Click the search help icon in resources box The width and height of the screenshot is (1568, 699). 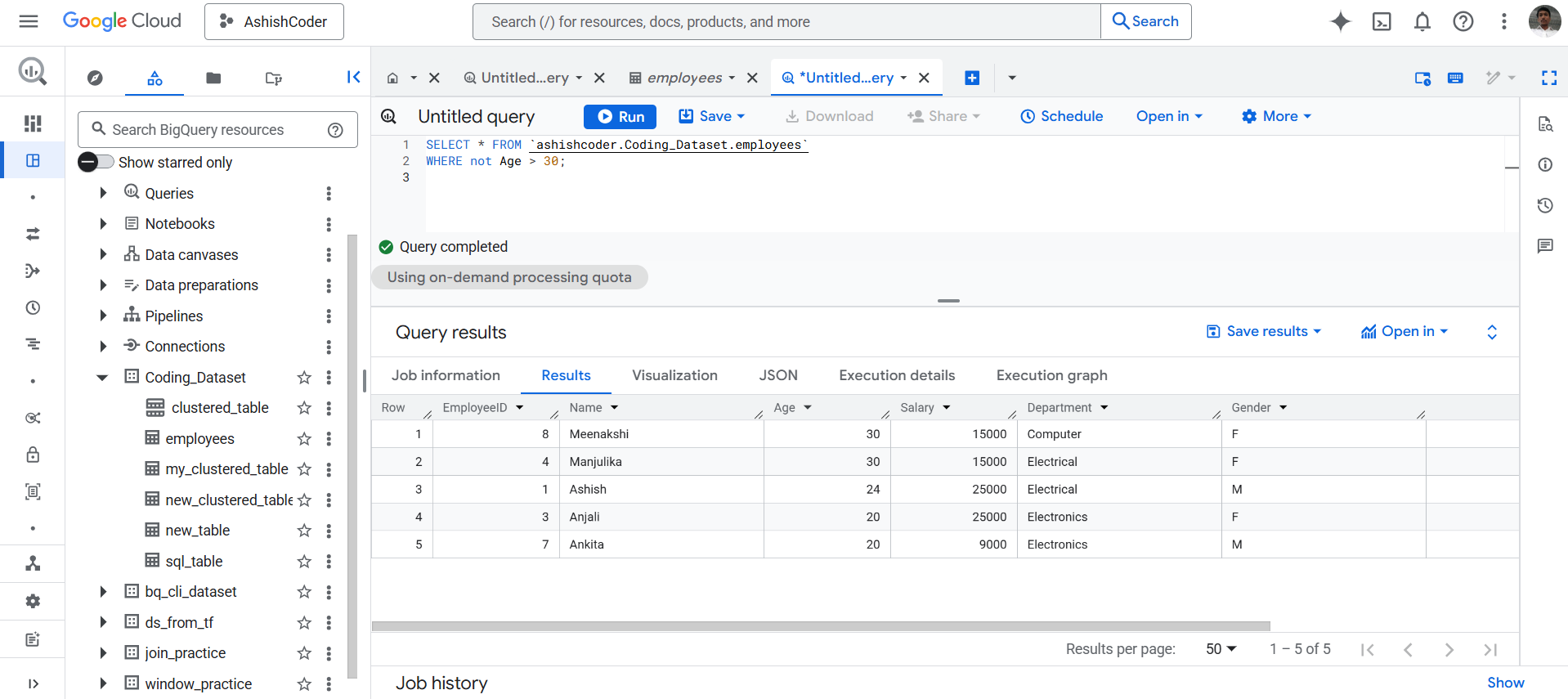(x=335, y=130)
